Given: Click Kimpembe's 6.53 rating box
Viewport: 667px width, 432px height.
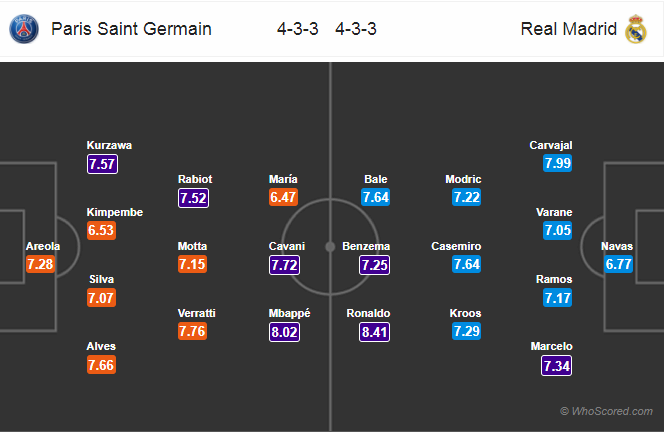Looking at the screenshot, I should coord(103,230).
